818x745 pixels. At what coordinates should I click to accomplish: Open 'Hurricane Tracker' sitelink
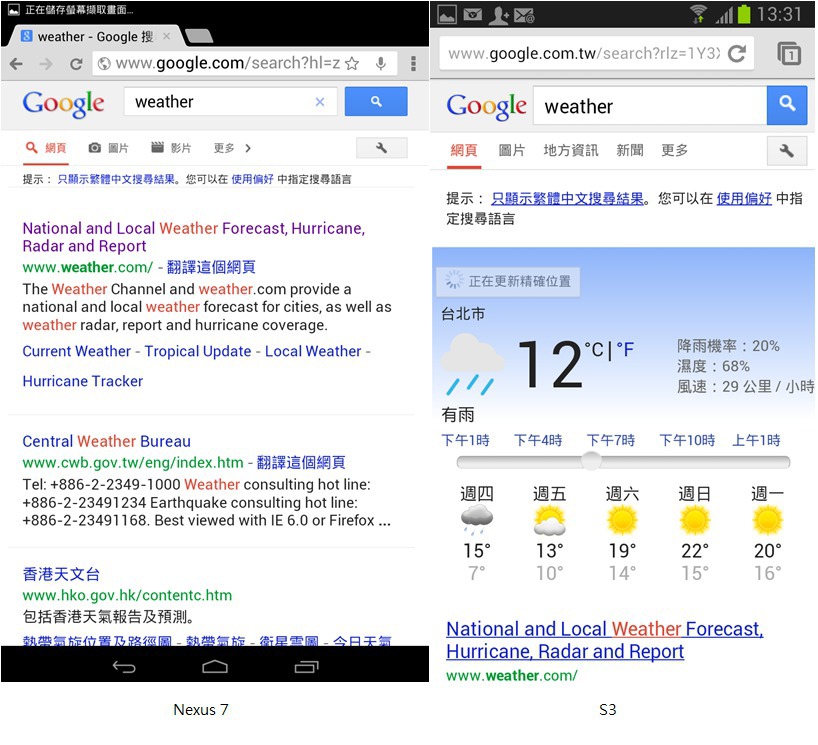[x=82, y=381]
